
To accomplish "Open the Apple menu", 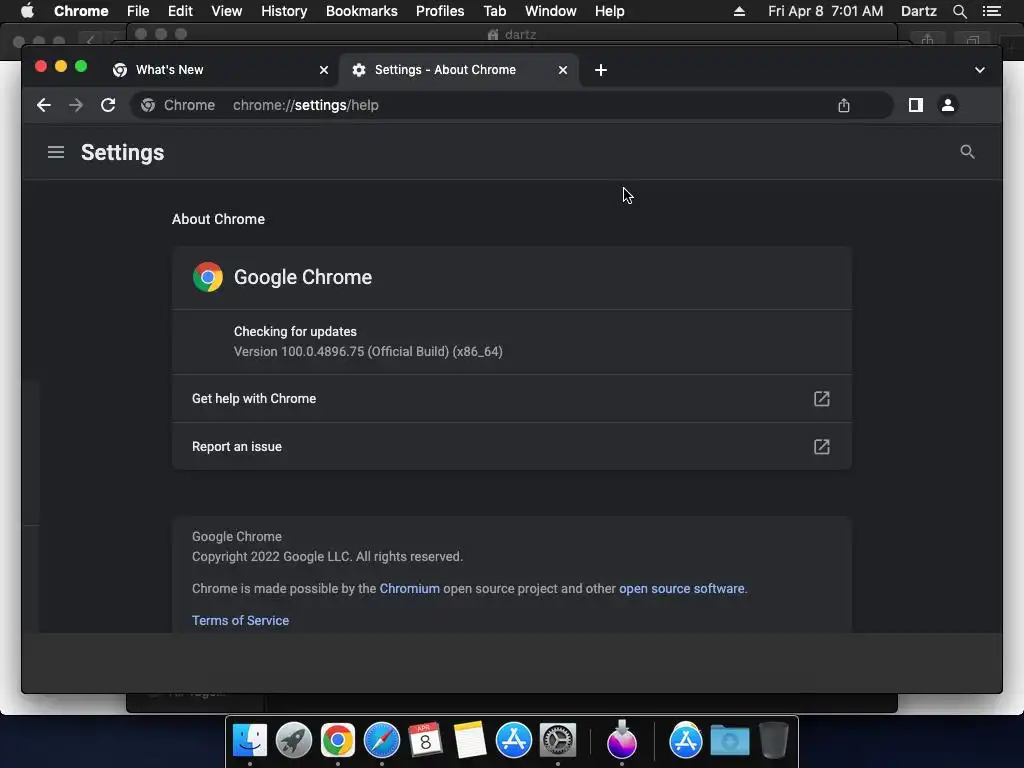I will [27, 11].
